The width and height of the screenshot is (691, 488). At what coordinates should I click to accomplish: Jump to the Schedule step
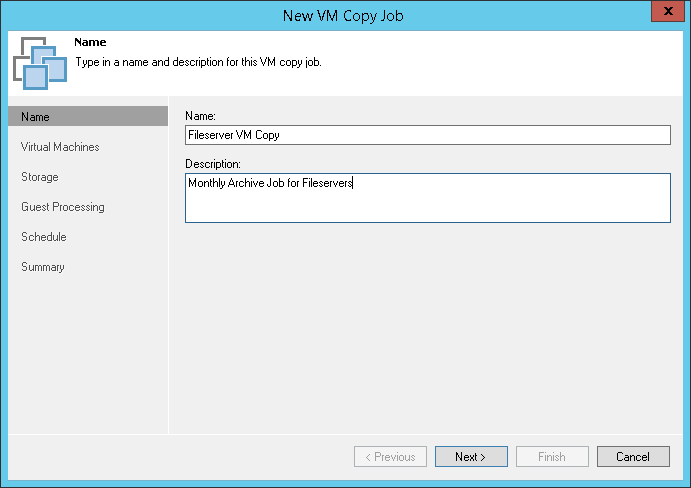pyautogui.click(x=44, y=237)
